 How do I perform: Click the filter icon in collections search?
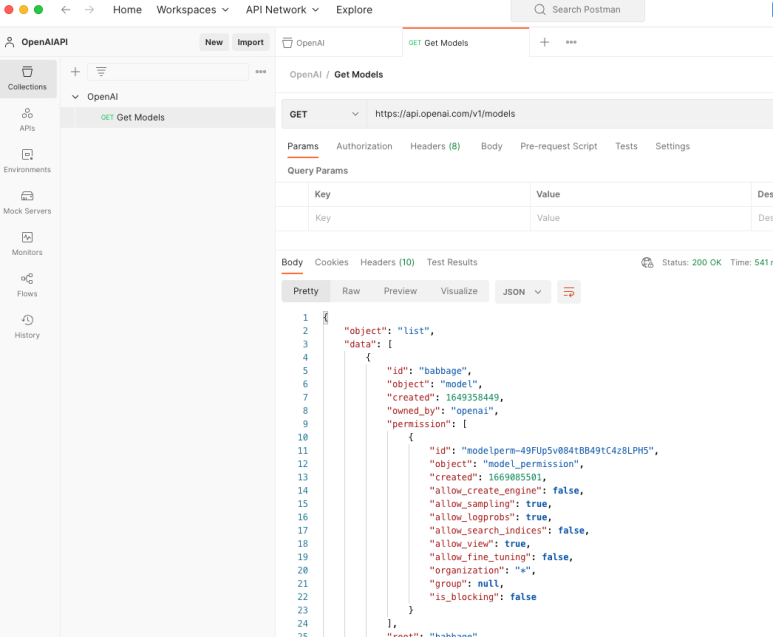(101, 72)
